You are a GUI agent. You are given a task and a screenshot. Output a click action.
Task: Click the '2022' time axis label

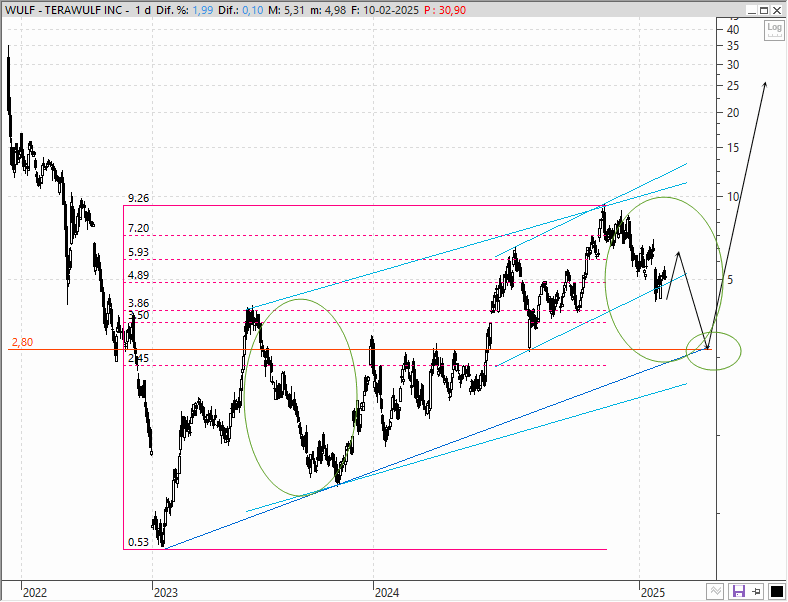pos(35,593)
